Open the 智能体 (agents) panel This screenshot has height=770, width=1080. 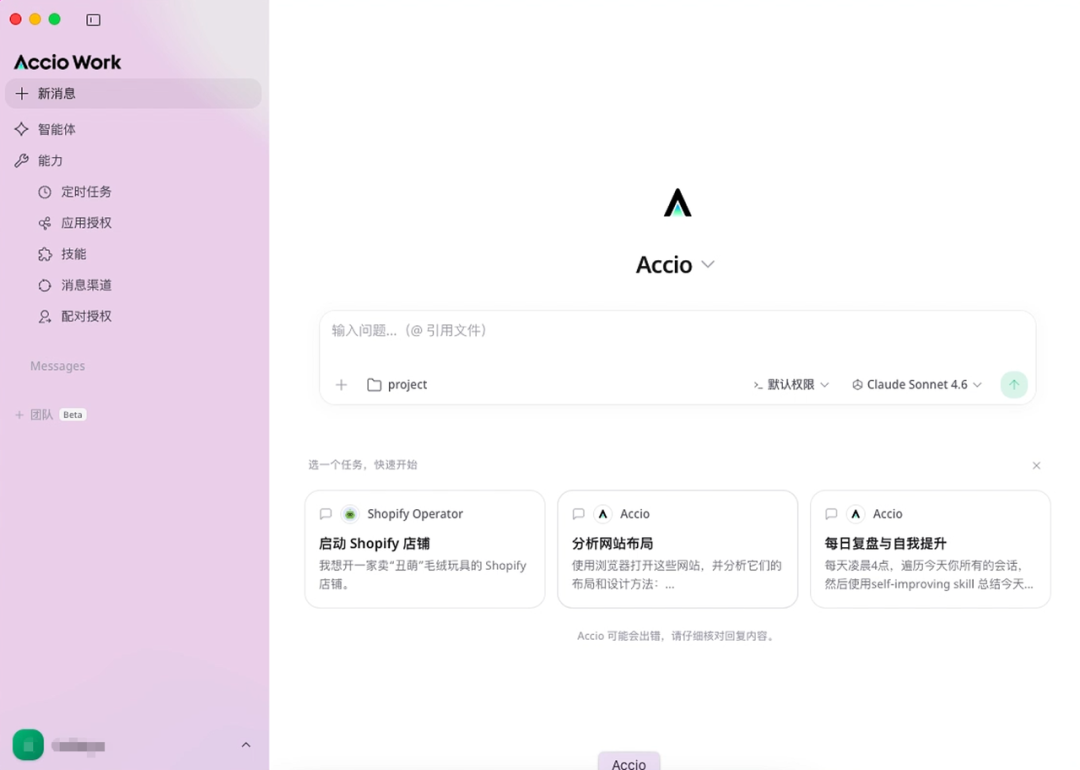tap(63, 128)
